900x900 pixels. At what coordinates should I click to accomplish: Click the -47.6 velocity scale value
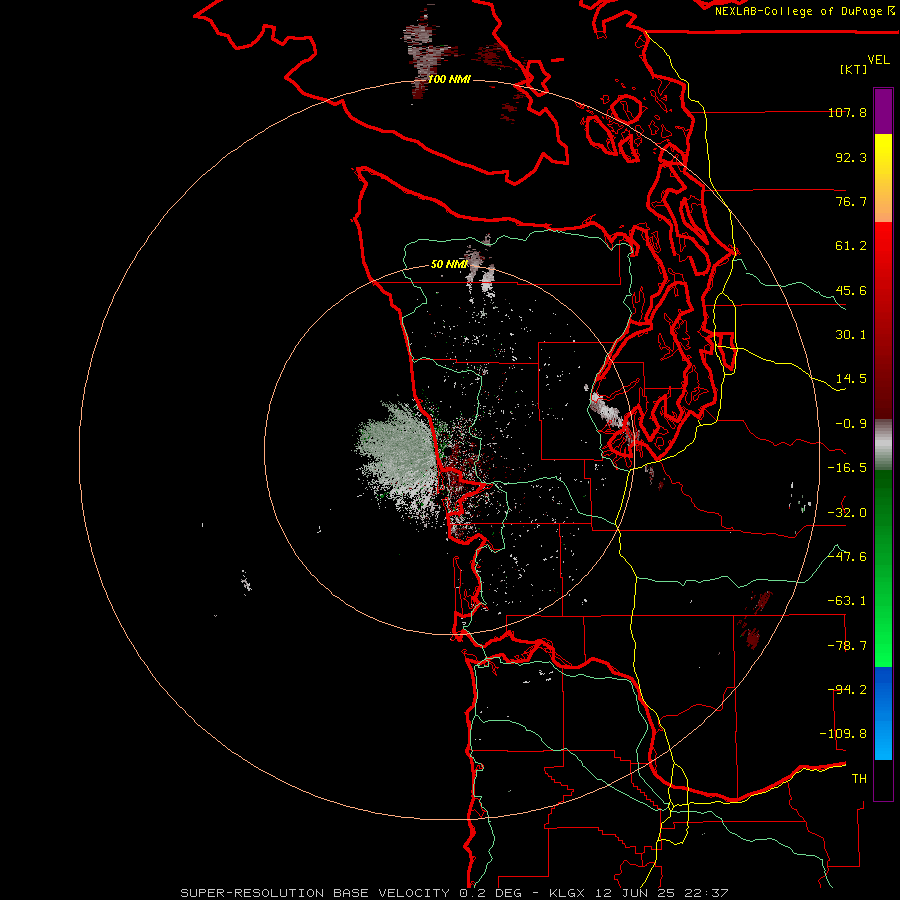tap(847, 557)
